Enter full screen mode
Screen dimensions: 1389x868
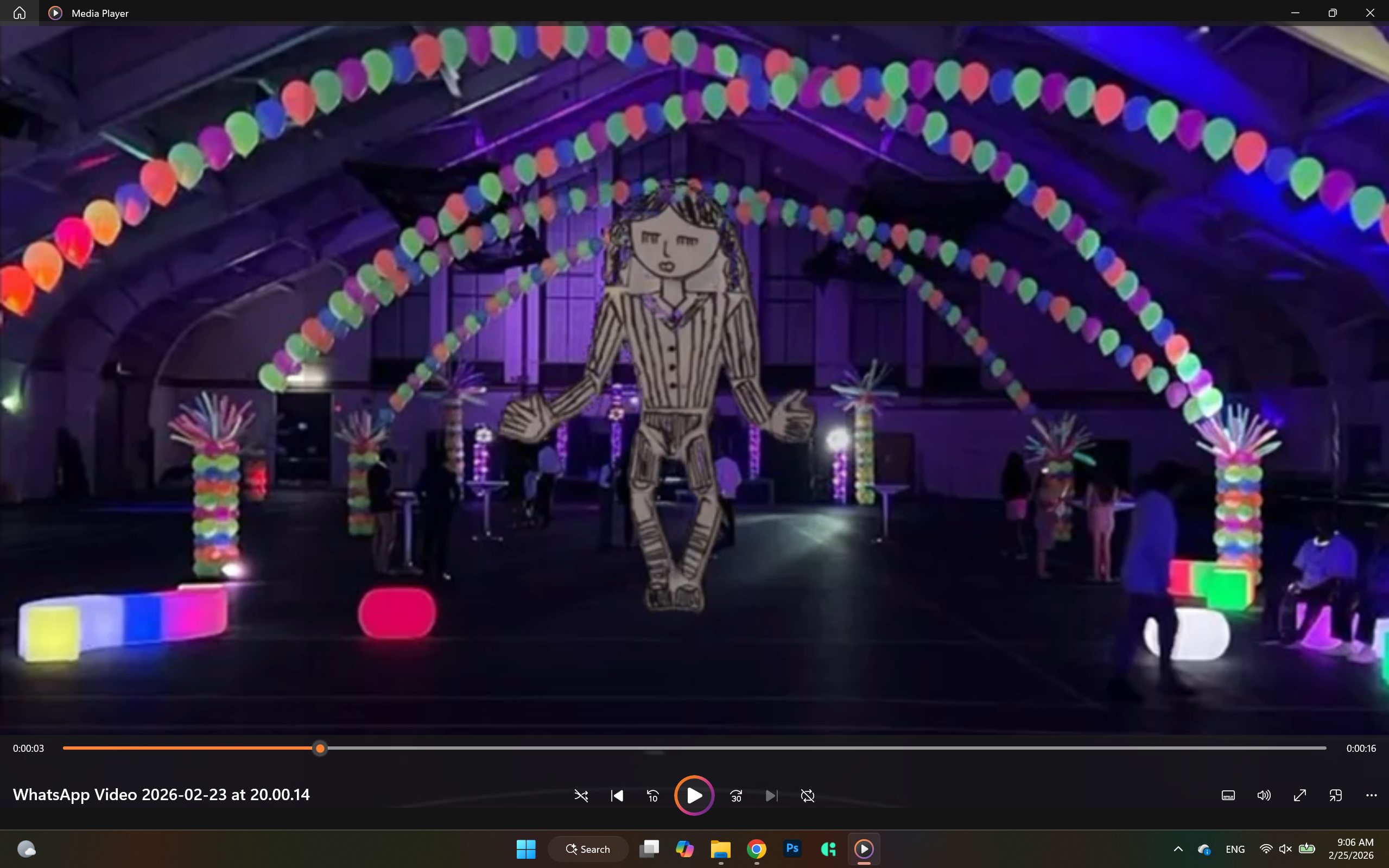(1299, 795)
